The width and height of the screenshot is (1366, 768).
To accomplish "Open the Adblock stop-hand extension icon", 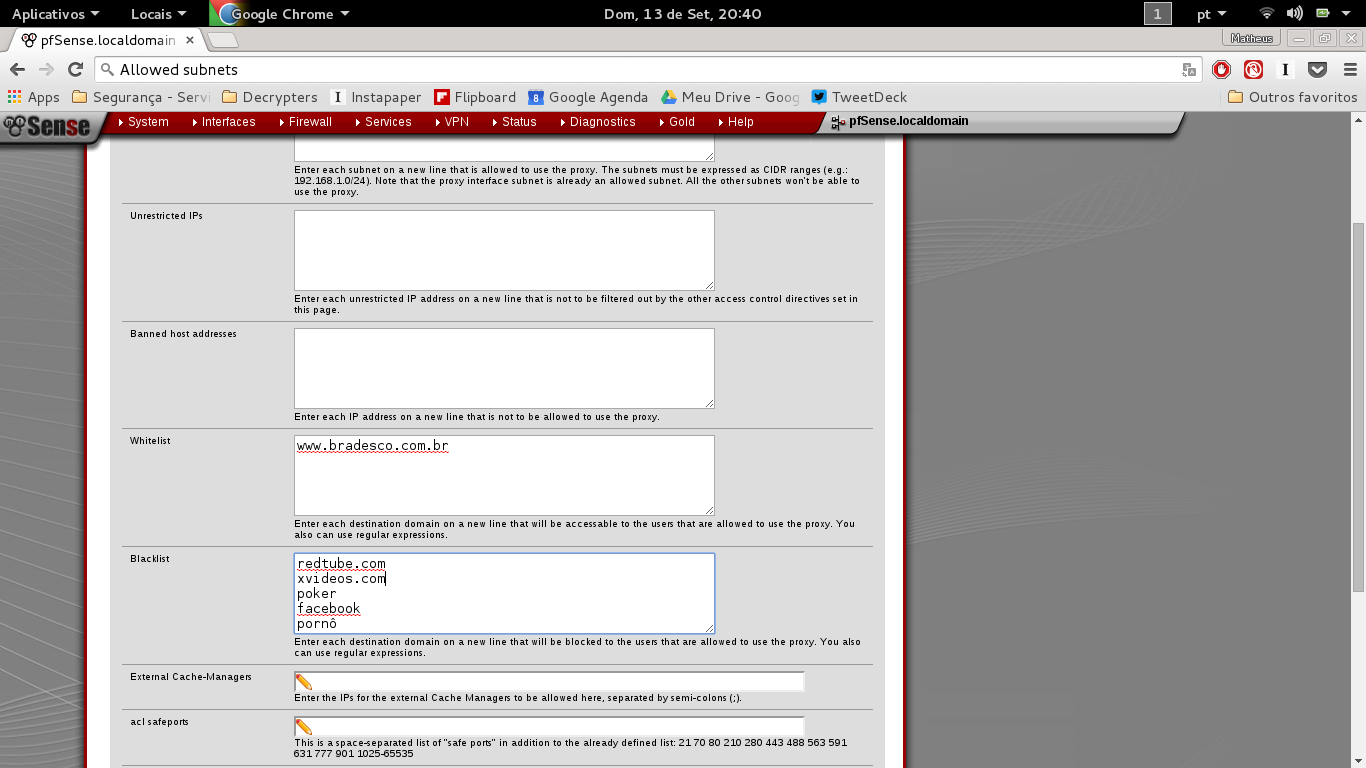I will (x=1221, y=69).
